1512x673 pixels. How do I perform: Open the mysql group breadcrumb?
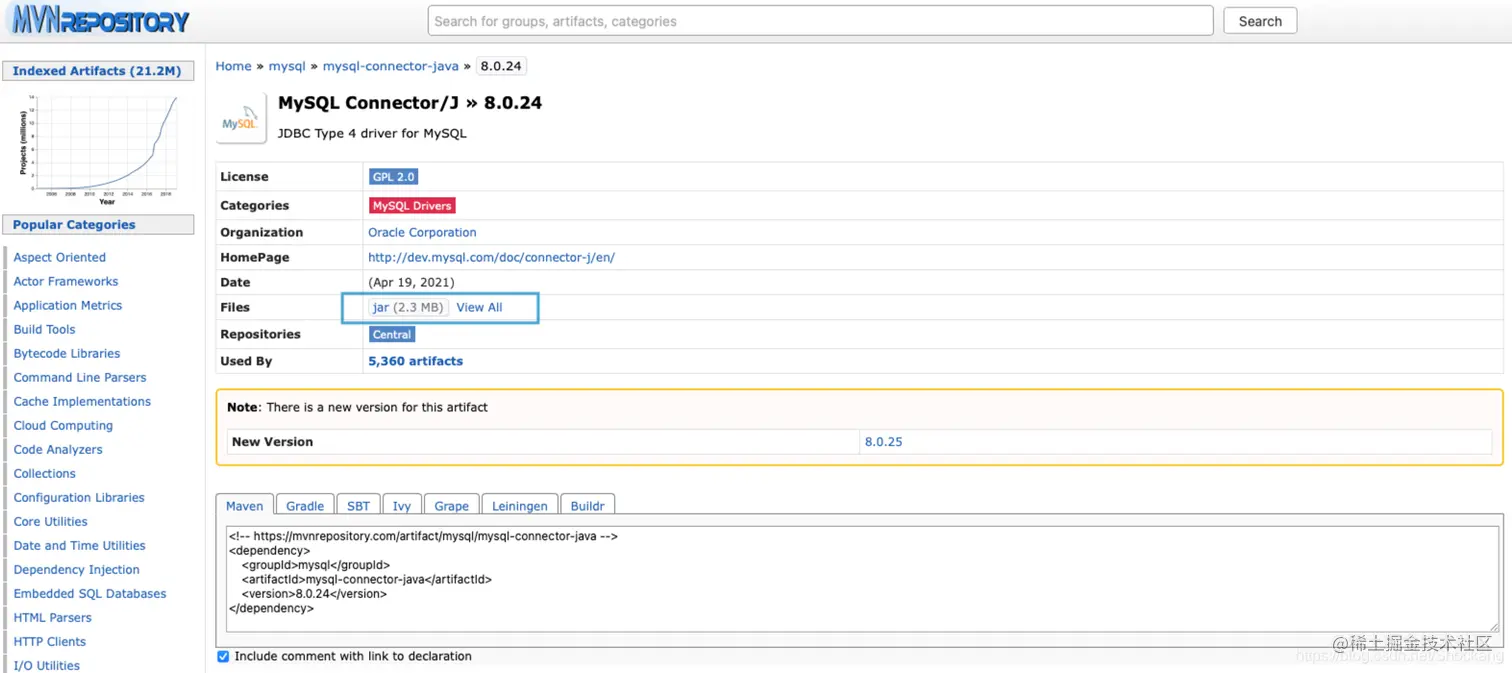(287, 66)
